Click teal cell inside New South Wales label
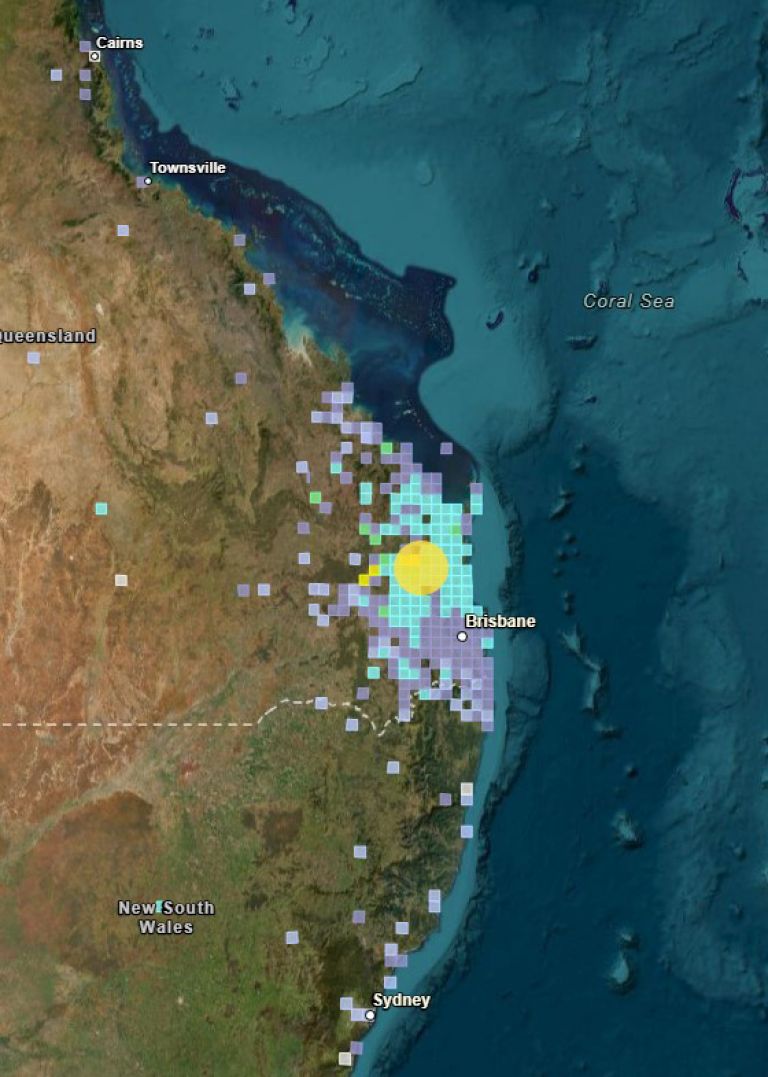 (x=159, y=906)
